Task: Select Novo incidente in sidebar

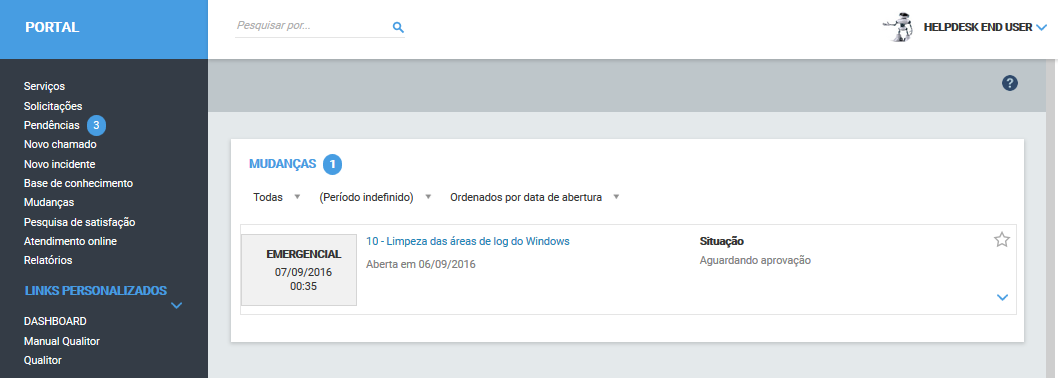Action: pyautogui.click(x=59, y=164)
